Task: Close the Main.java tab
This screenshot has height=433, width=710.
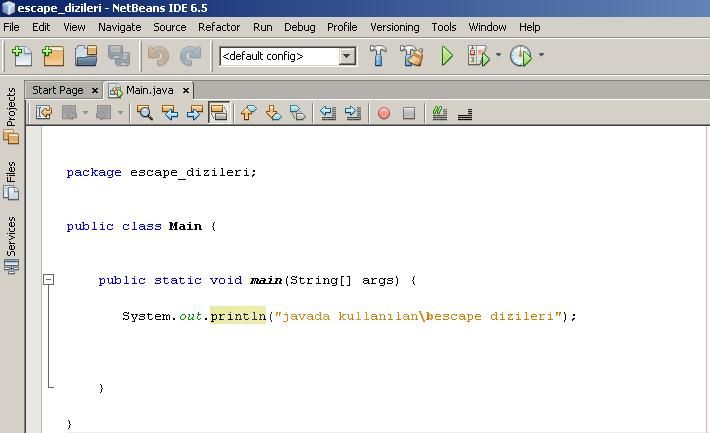Action: (x=183, y=90)
